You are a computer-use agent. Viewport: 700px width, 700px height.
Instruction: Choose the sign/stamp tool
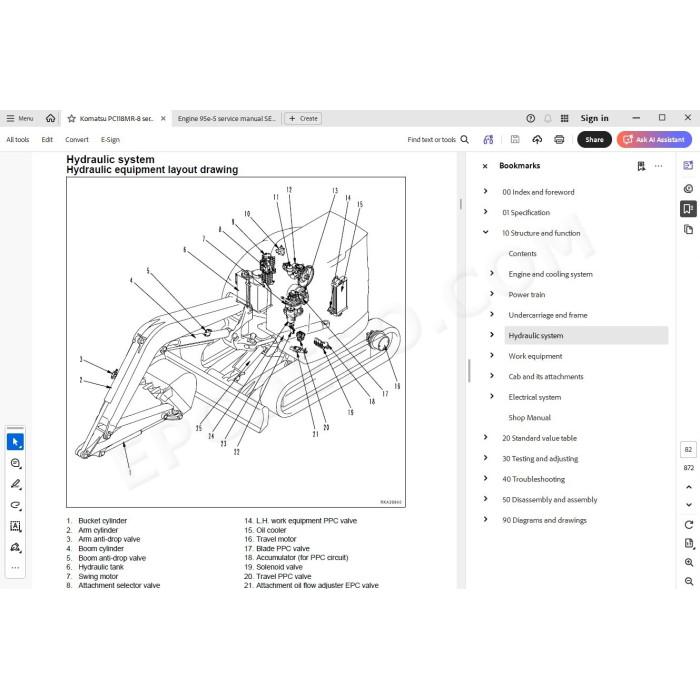[x=16, y=547]
